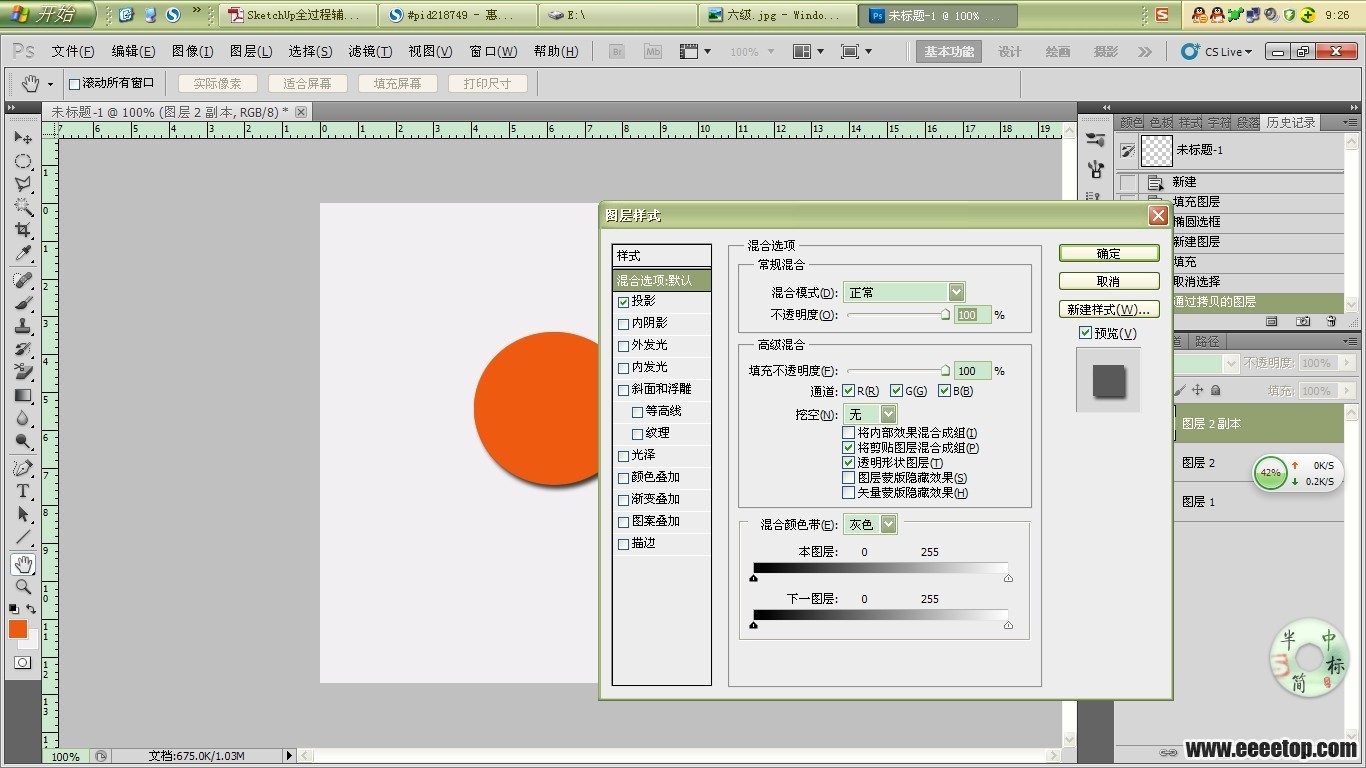Click the 不透明度 opacity slider

coord(897,314)
